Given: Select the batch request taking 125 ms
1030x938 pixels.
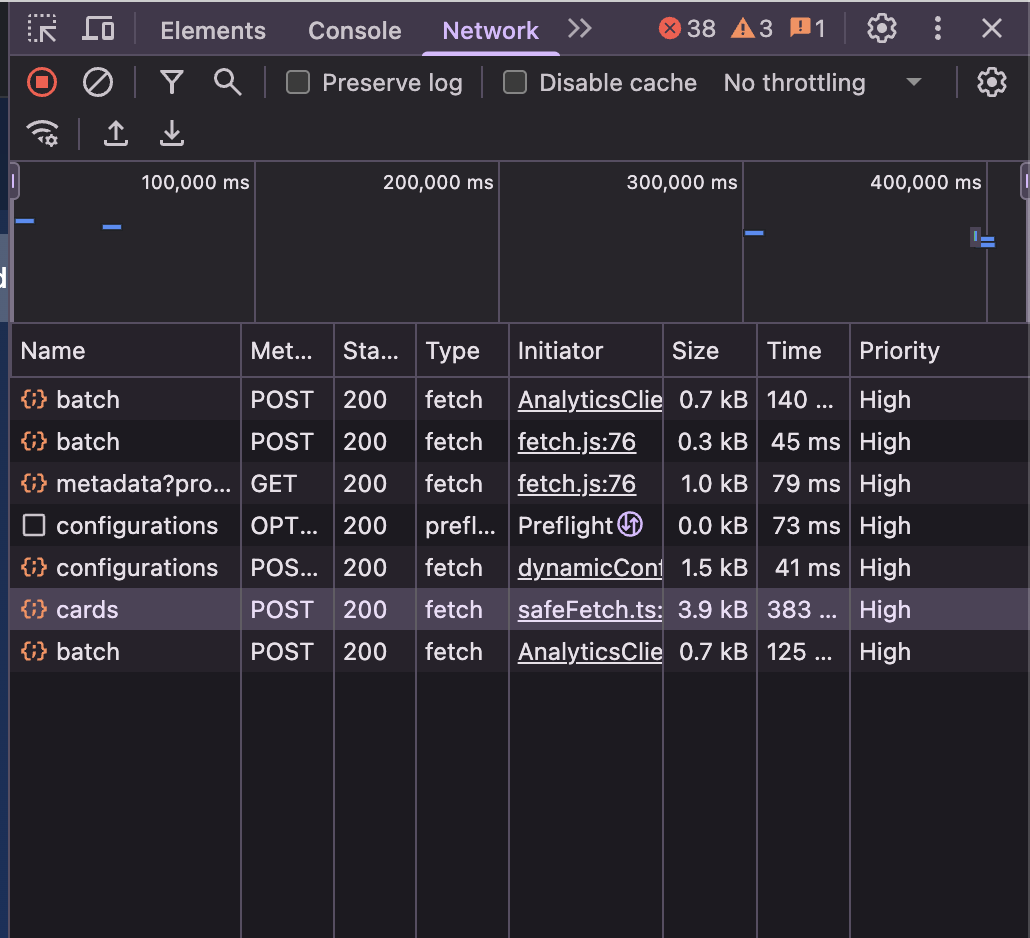Looking at the screenshot, I should pyautogui.click(x=520, y=652).
